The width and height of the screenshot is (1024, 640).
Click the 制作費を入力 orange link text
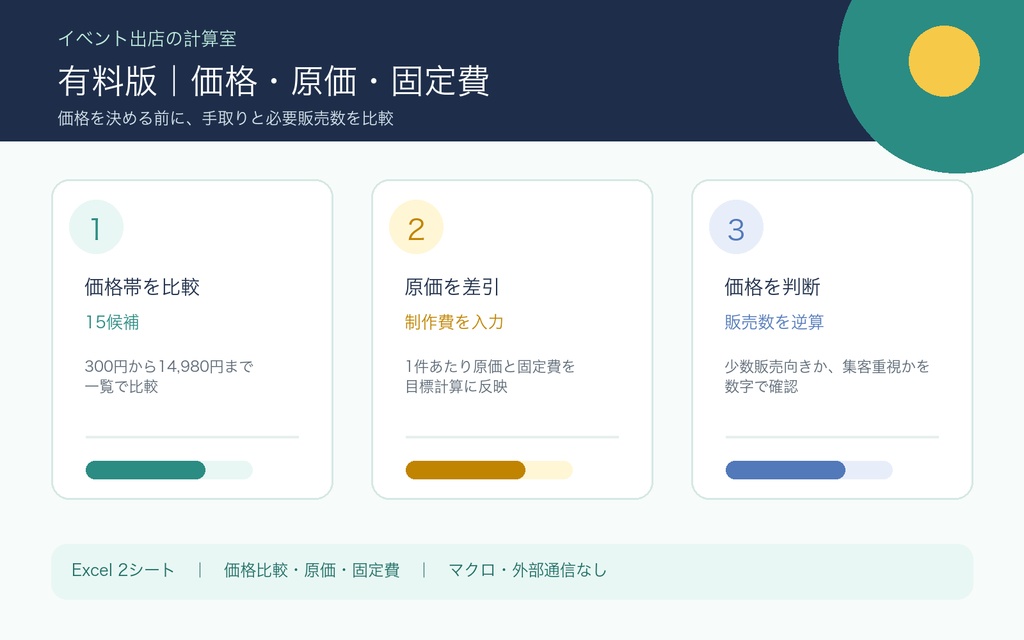(454, 322)
